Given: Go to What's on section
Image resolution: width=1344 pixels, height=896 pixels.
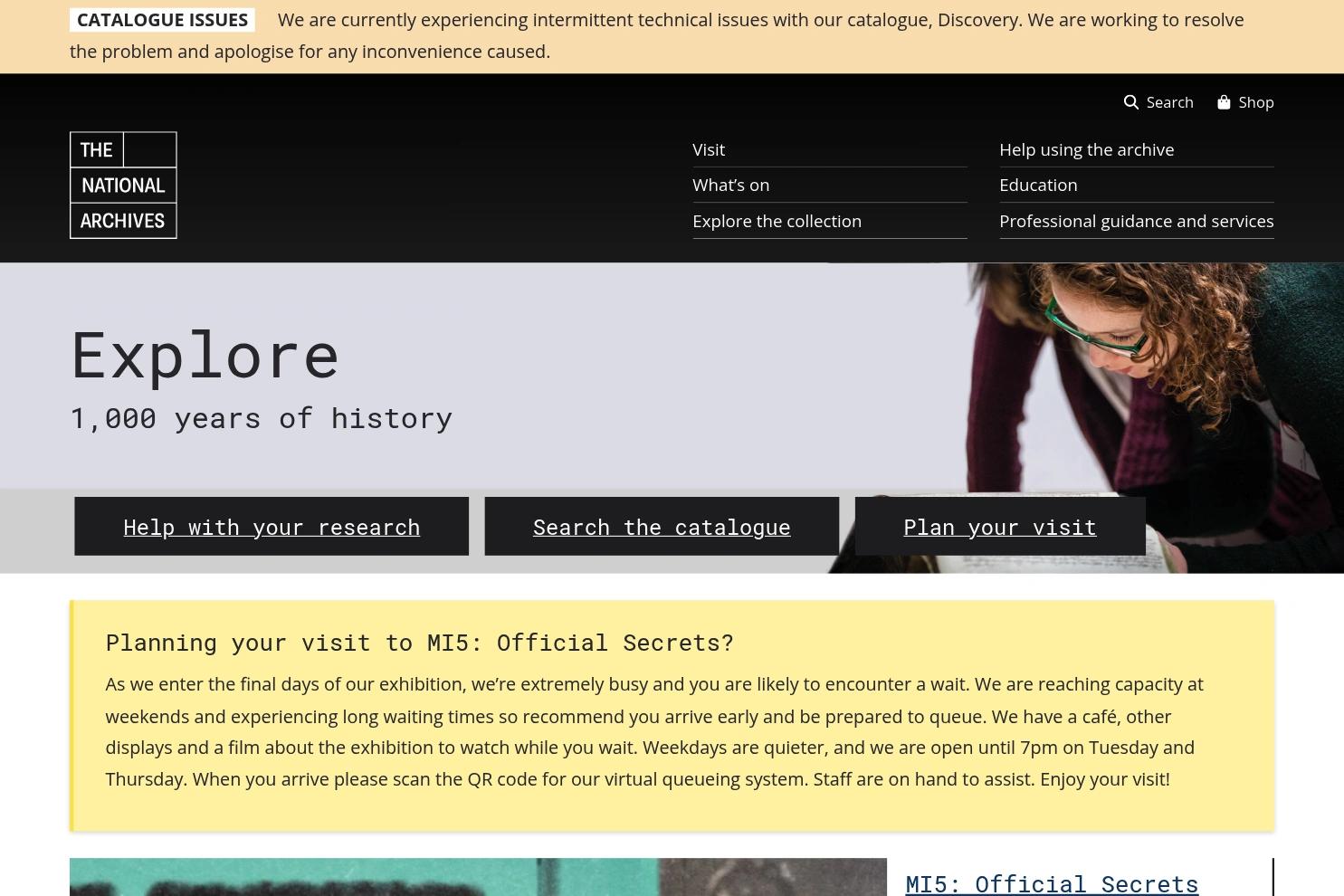Looking at the screenshot, I should click(730, 185).
